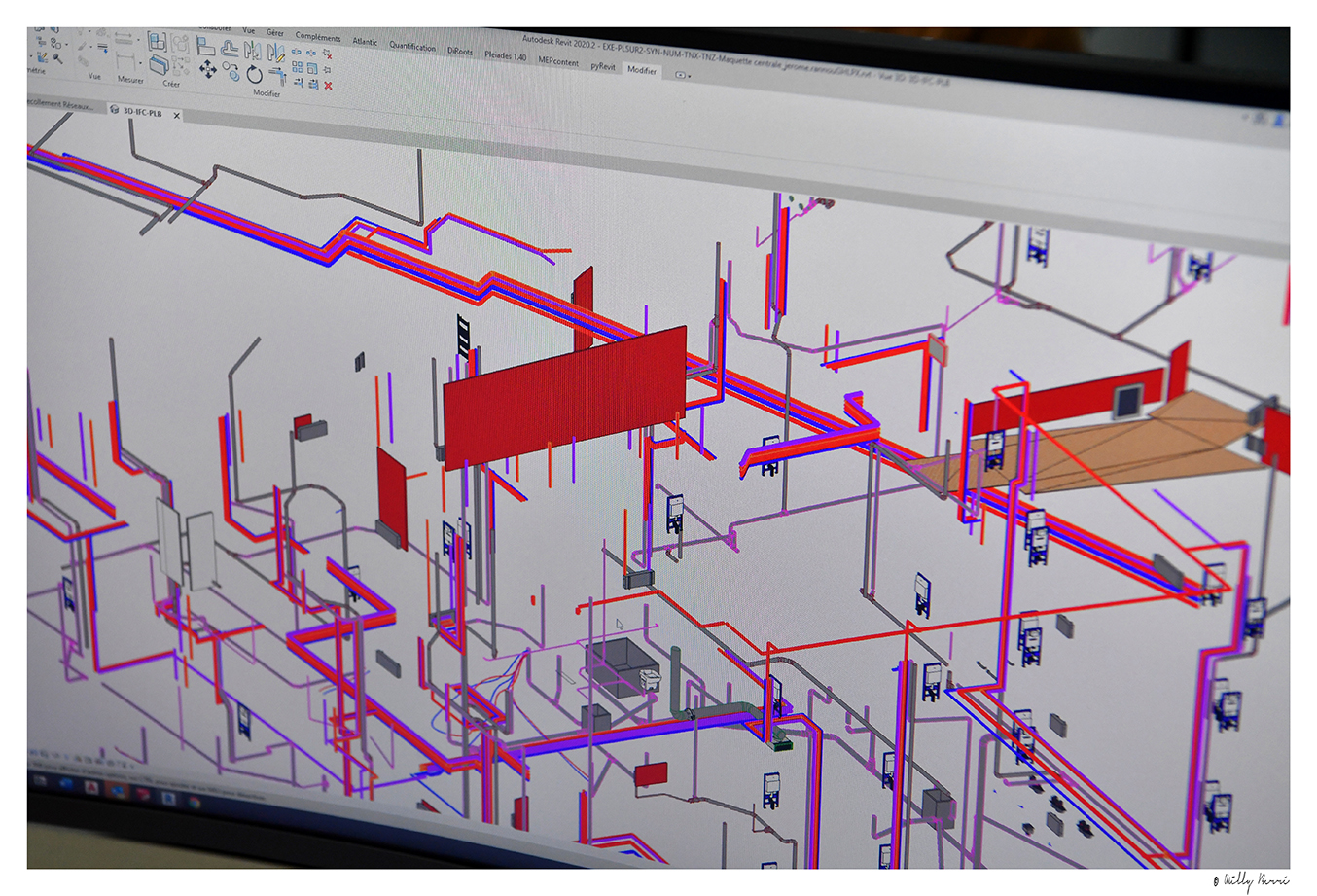Select the Trim/Extend to corner tool

(x=277, y=75)
